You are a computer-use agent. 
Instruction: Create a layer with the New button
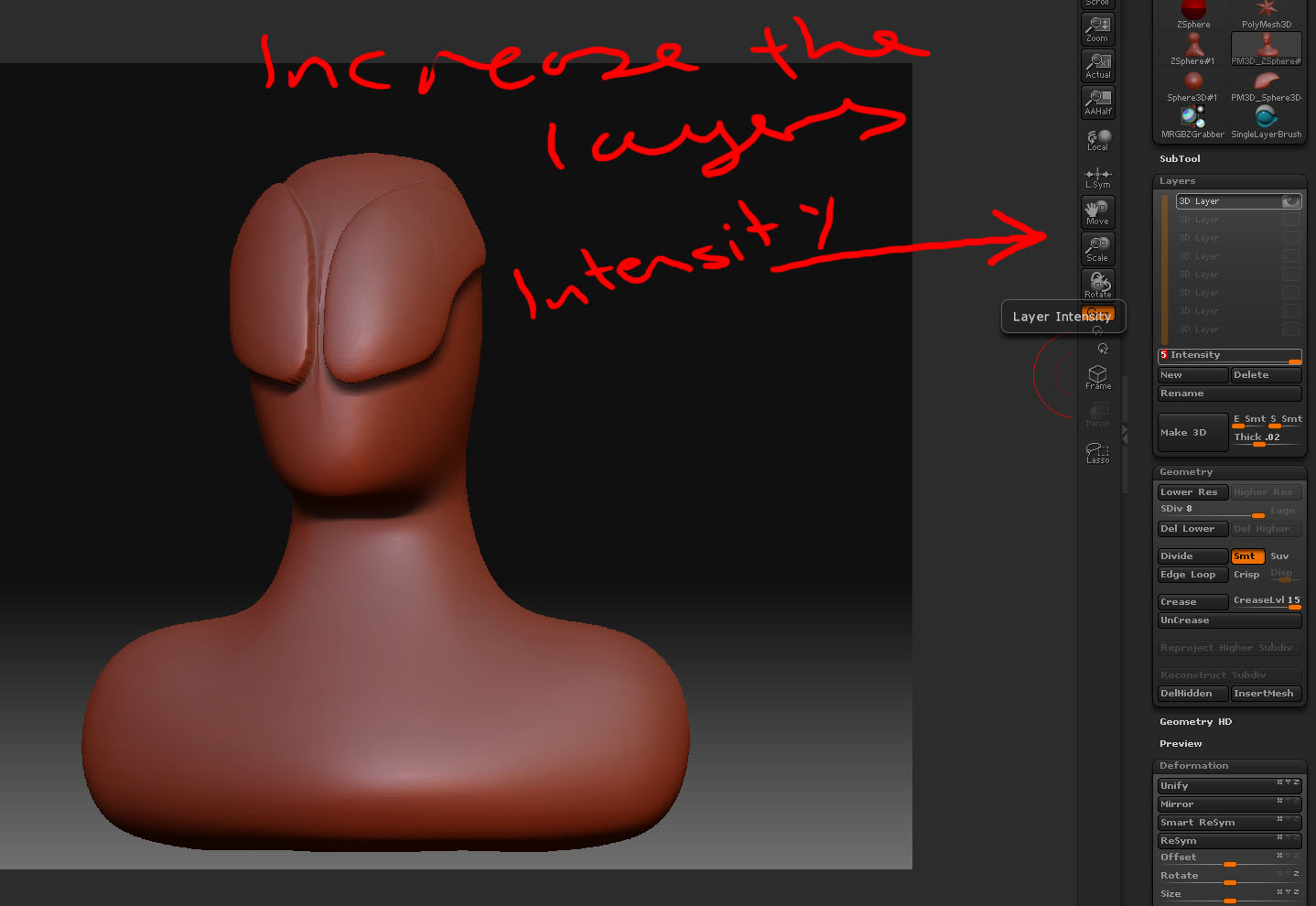tap(1192, 375)
